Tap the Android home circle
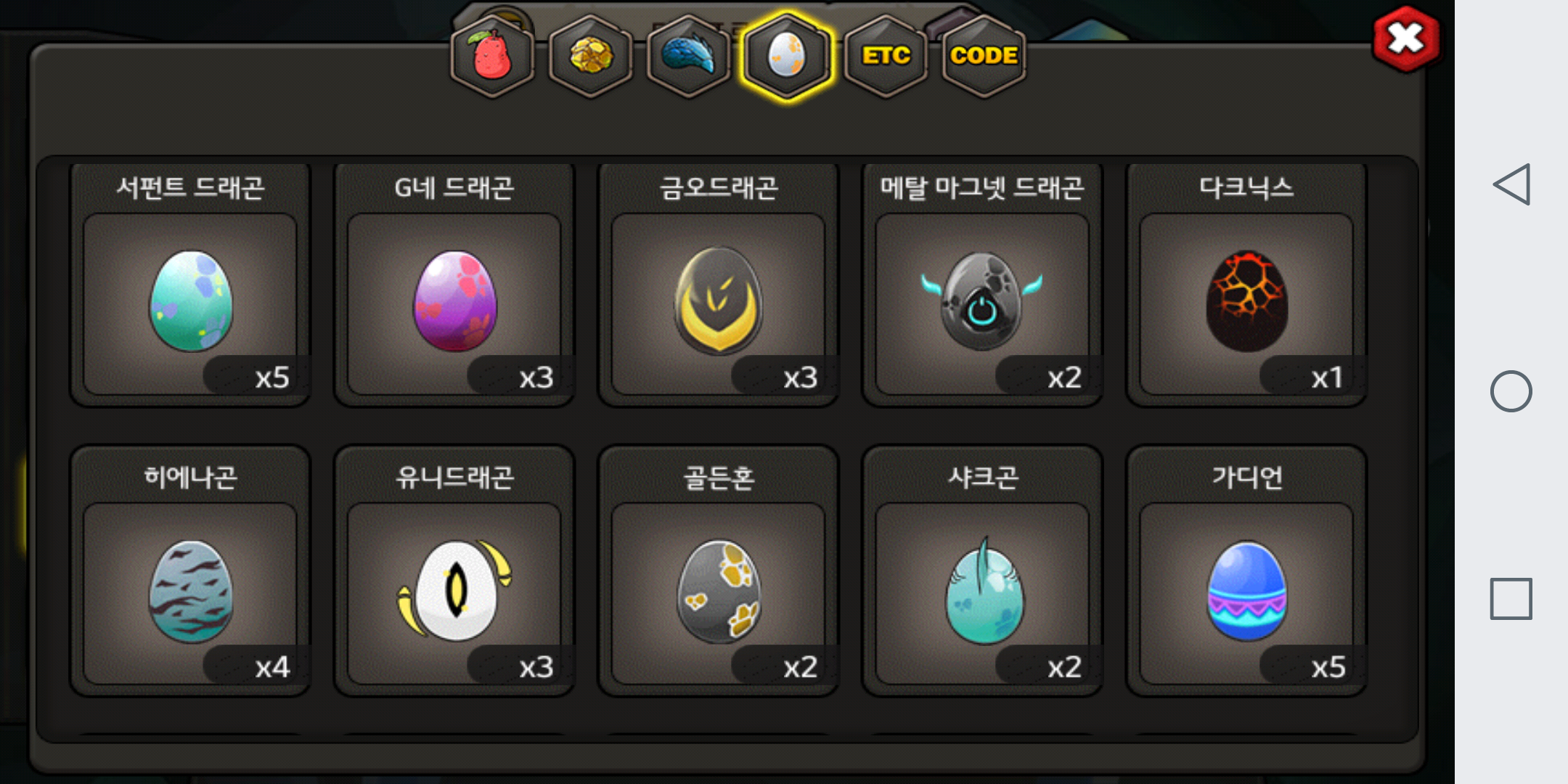Image resolution: width=1568 pixels, height=784 pixels. tap(1511, 391)
